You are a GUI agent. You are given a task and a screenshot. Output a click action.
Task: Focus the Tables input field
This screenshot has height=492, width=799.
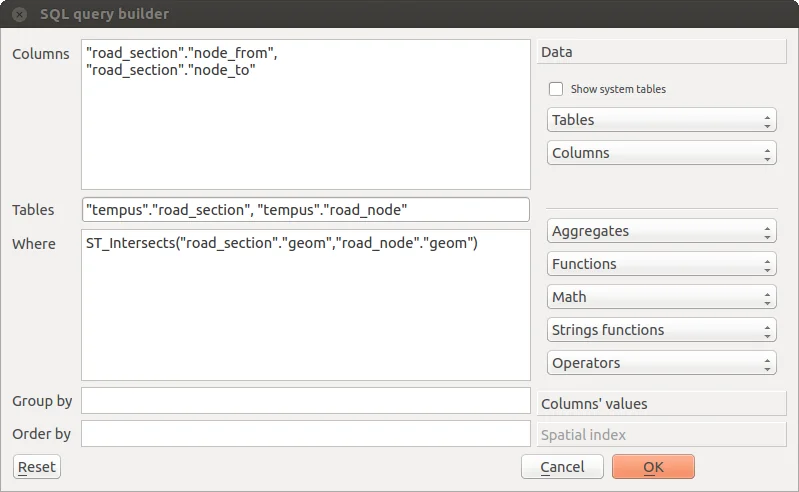click(305, 210)
